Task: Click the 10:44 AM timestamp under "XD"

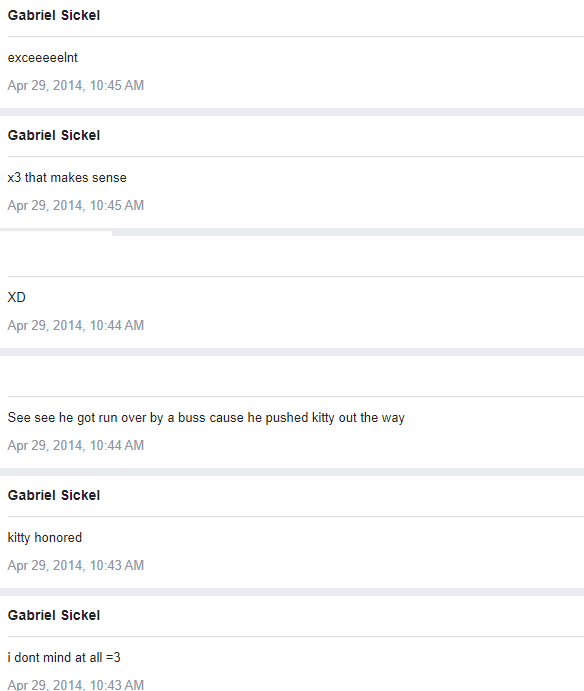Action: 76,325
